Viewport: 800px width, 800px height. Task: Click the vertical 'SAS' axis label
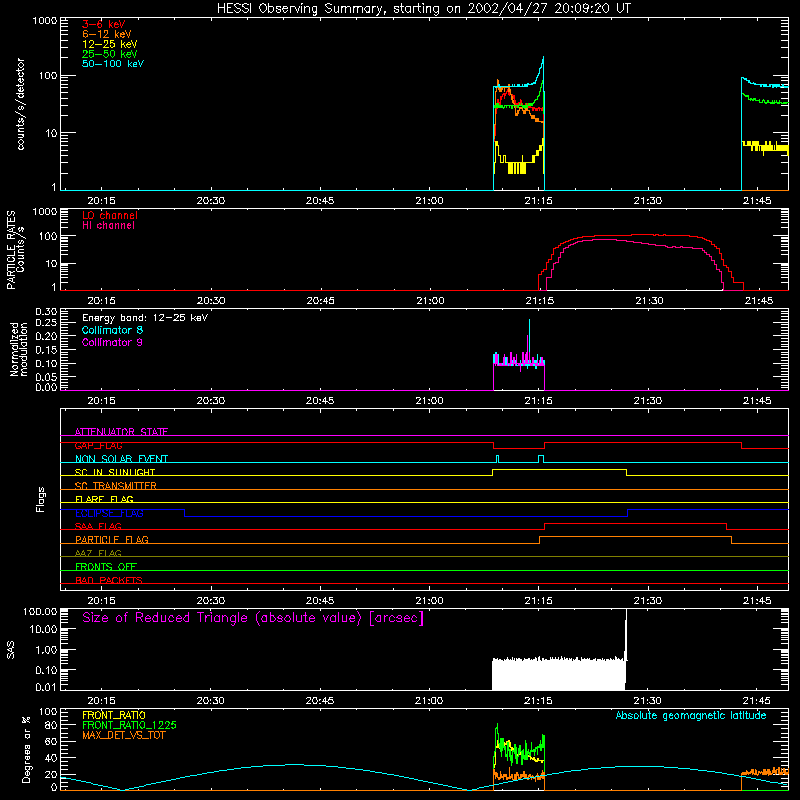point(11,650)
